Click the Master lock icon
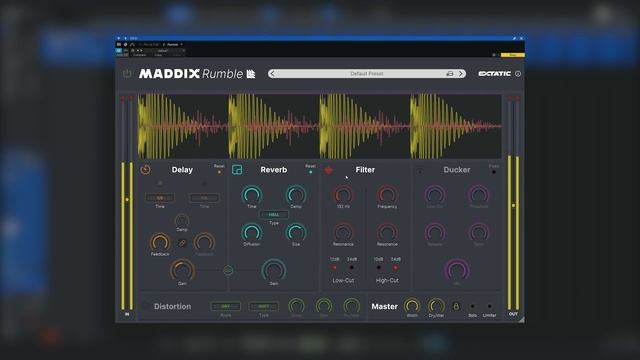 pyautogui.click(x=456, y=306)
